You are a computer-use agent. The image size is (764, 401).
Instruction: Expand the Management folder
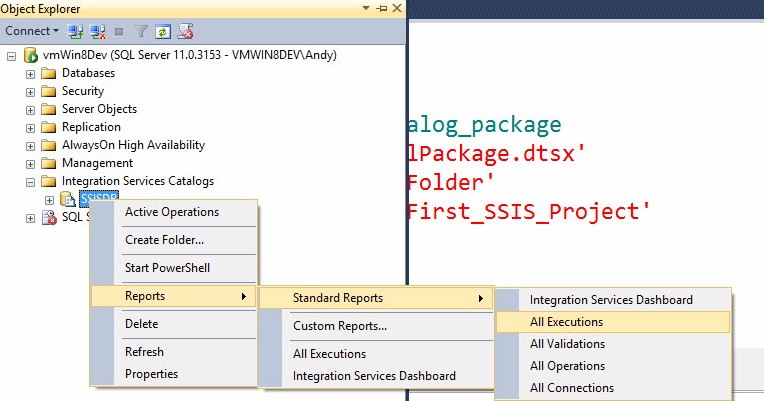click(30, 165)
